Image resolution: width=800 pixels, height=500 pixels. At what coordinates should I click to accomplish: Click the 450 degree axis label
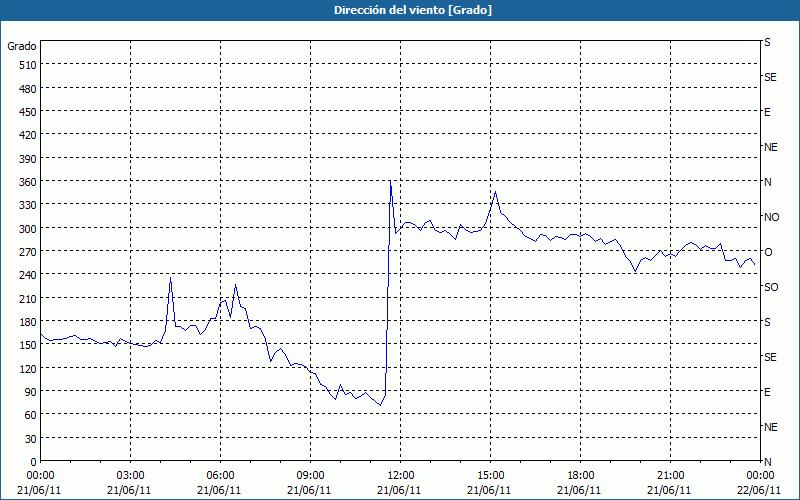[x=28, y=112]
